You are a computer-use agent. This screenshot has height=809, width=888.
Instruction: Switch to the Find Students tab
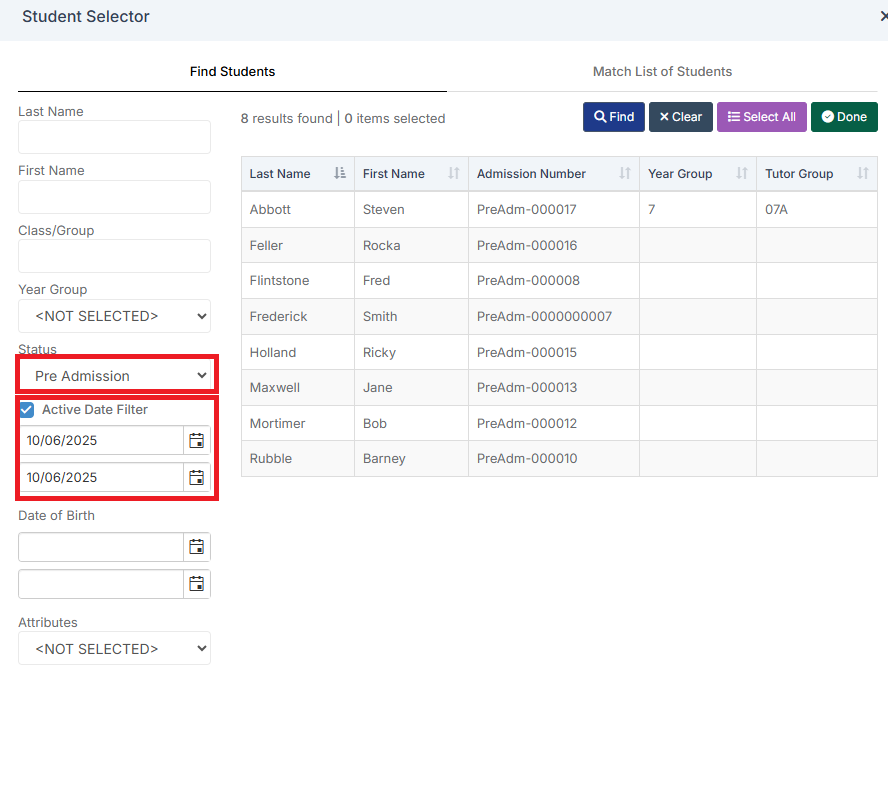coord(232,71)
